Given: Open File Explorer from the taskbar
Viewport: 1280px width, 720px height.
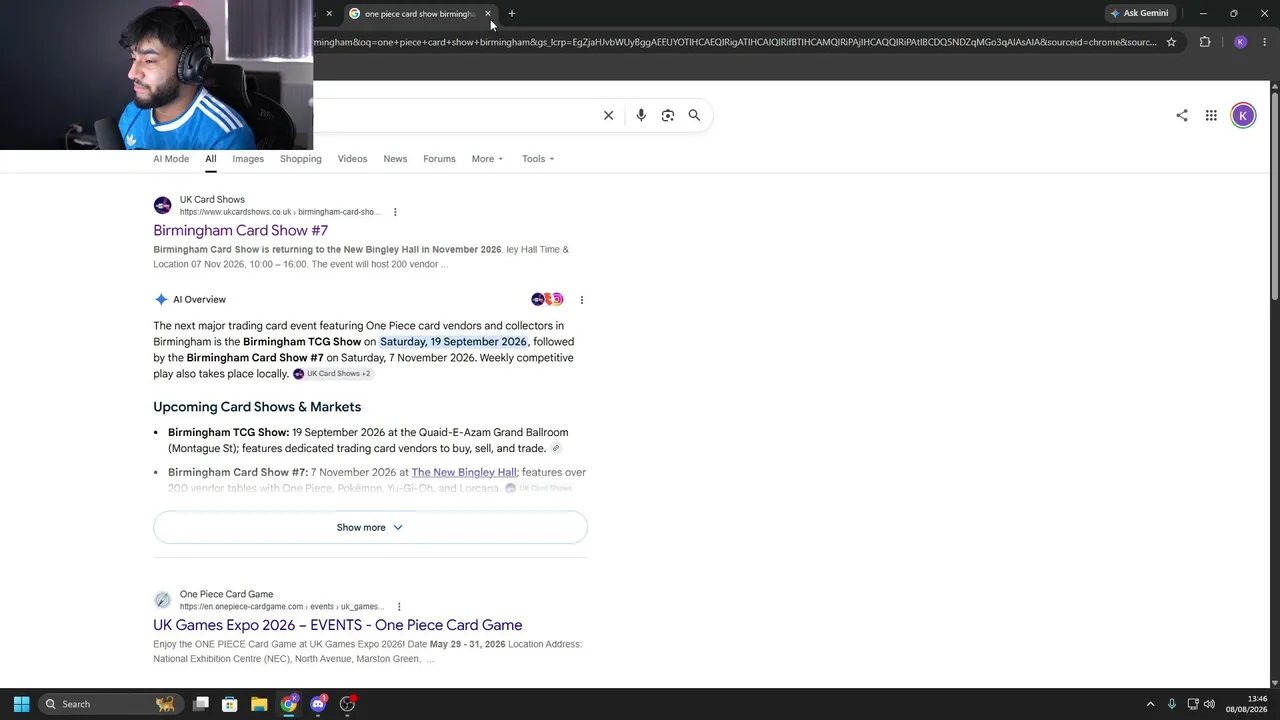Looking at the screenshot, I should 259,704.
